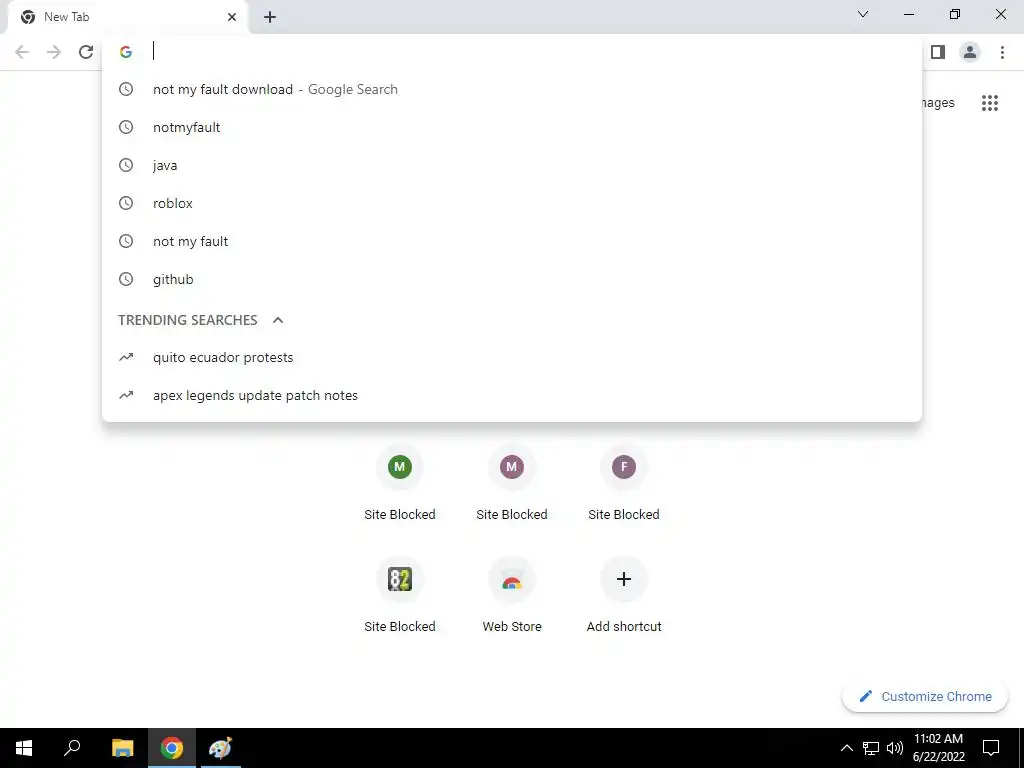Open the side panel icon
This screenshot has height=768, width=1024.
[x=938, y=52]
